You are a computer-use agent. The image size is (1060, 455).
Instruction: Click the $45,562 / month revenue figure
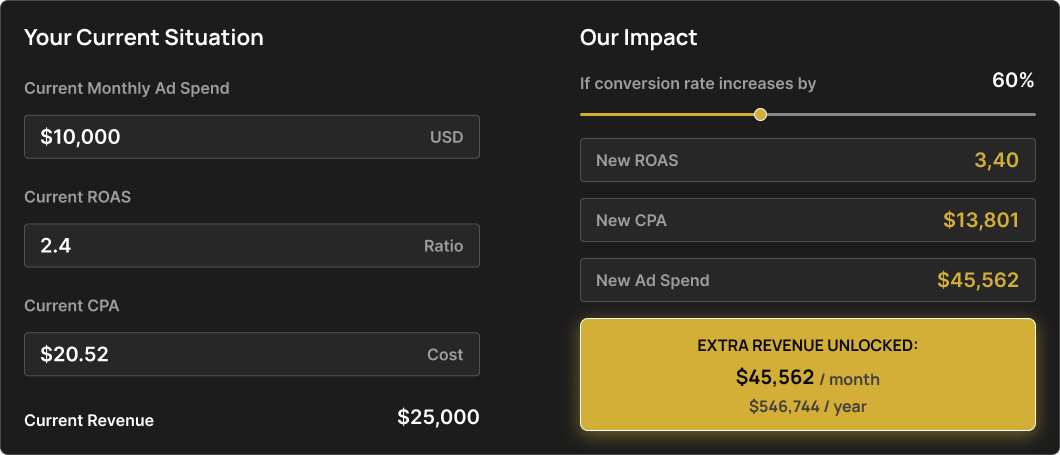807,377
